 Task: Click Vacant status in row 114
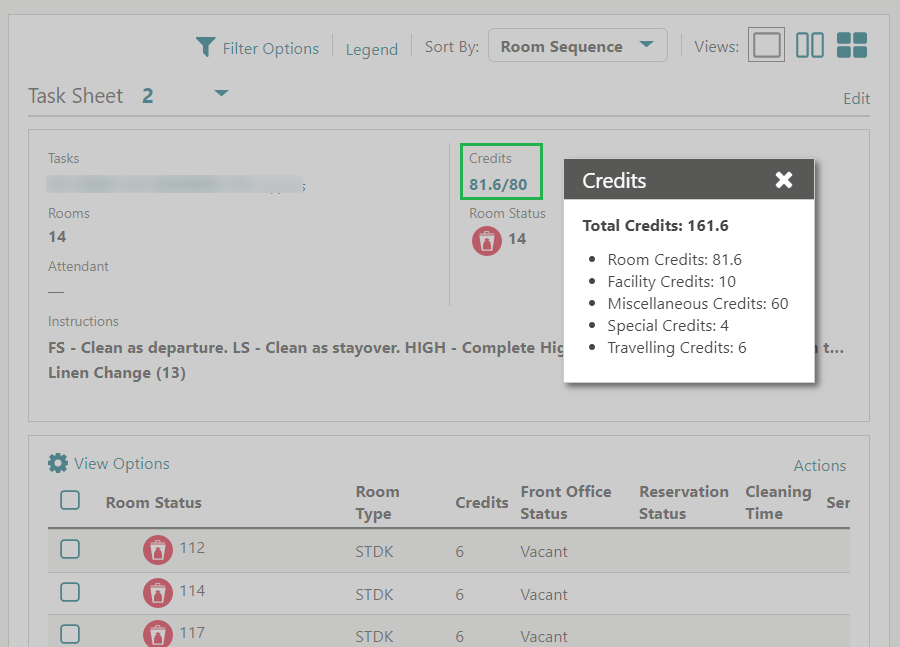[x=544, y=595]
